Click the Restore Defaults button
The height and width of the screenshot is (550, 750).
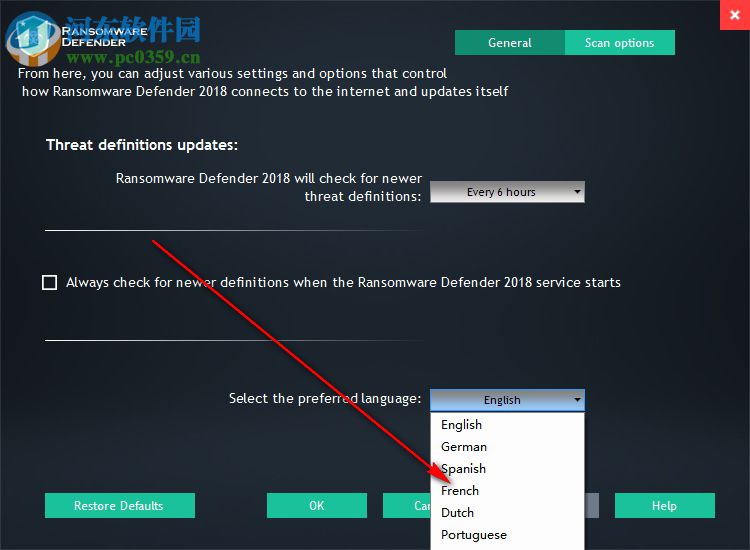tap(120, 506)
